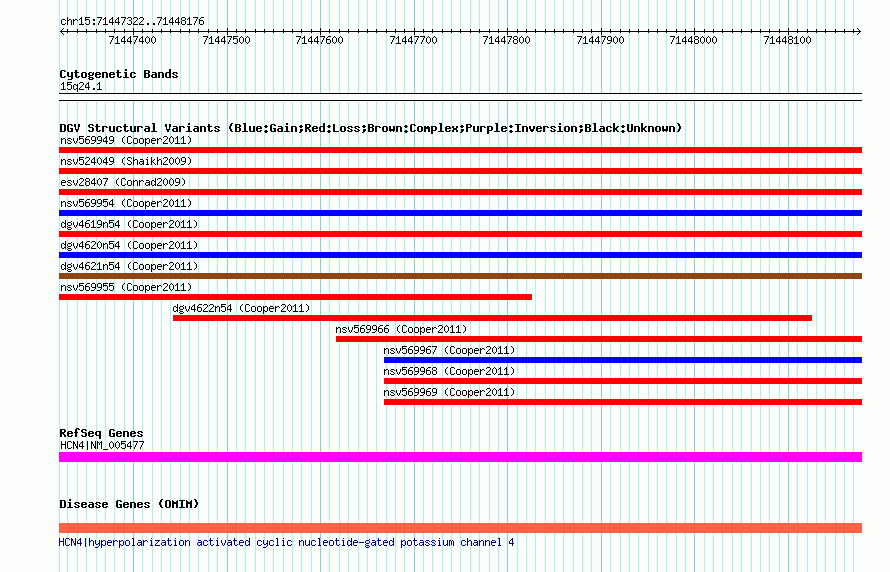Click ruler position 71448000
The image size is (890, 572).
coord(694,40)
